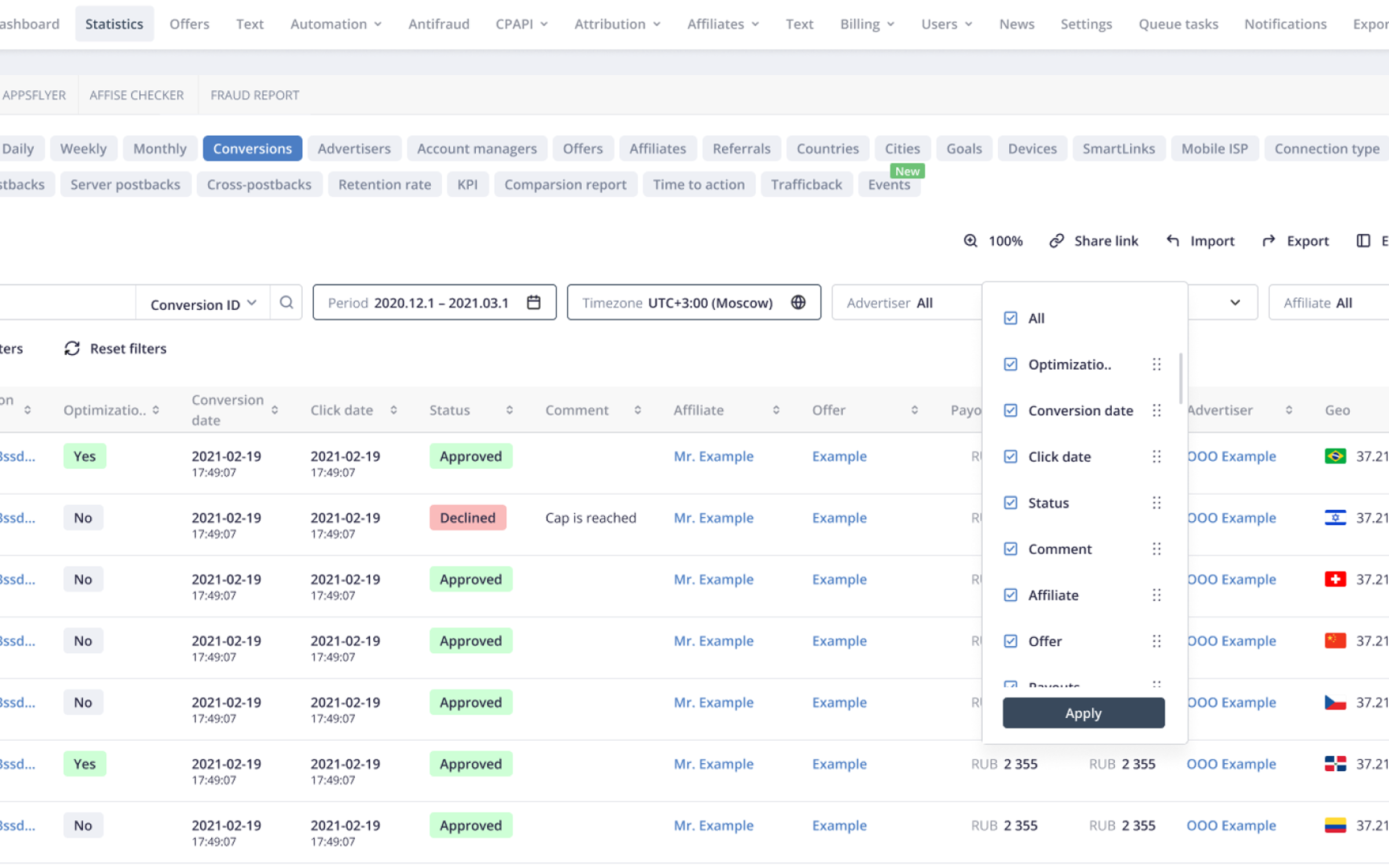
Task: Sort by Conversion date column arrows
Action: click(275, 410)
